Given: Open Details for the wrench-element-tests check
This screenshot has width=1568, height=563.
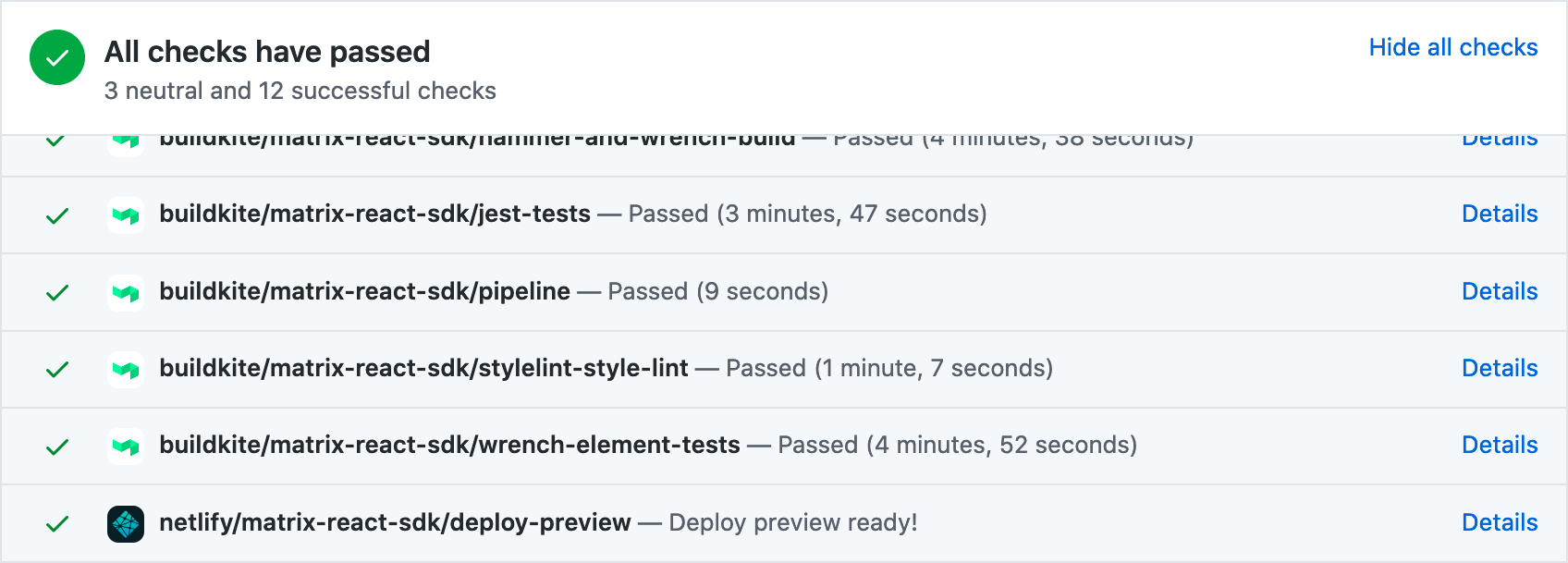Looking at the screenshot, I should coord(1500,446).
